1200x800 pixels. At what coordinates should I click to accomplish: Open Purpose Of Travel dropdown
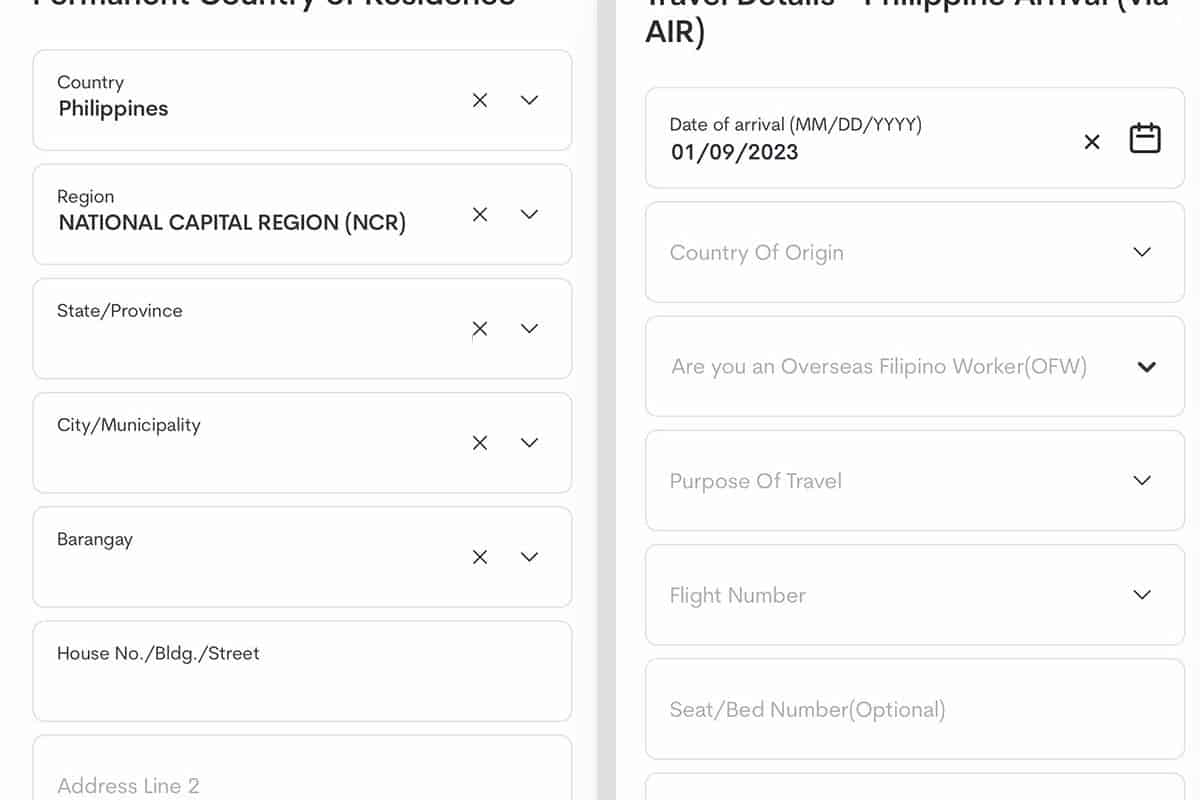(1142, 481)
